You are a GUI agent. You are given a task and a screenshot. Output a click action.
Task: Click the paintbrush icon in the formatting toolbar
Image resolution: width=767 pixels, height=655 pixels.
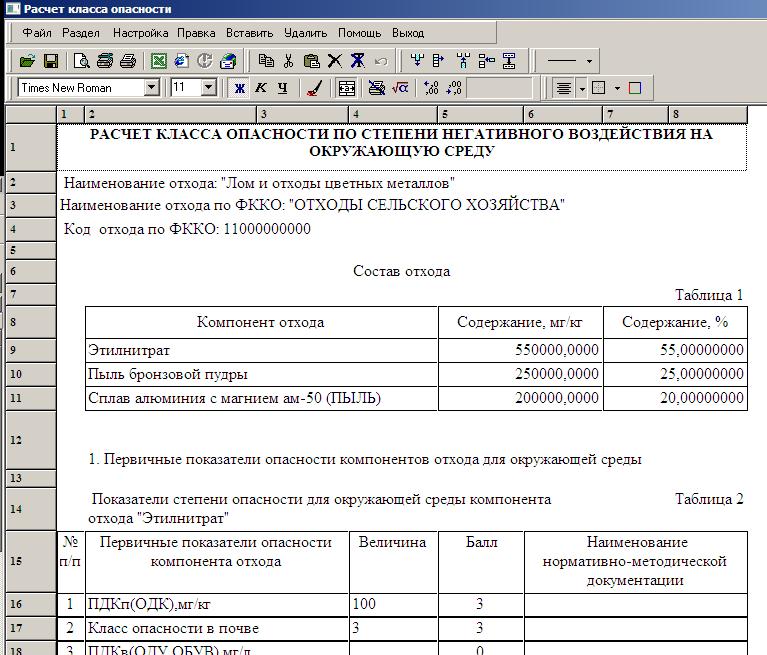click(x=313, y=88)
